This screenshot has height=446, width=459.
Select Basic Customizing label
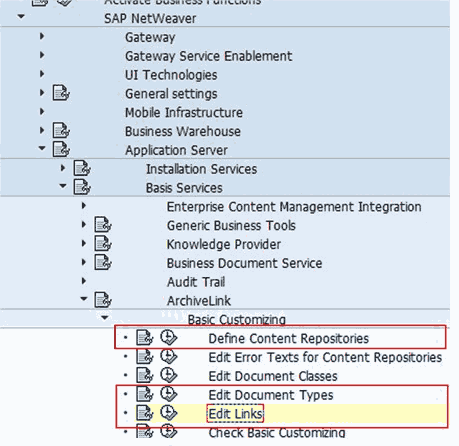click(237, 320)
